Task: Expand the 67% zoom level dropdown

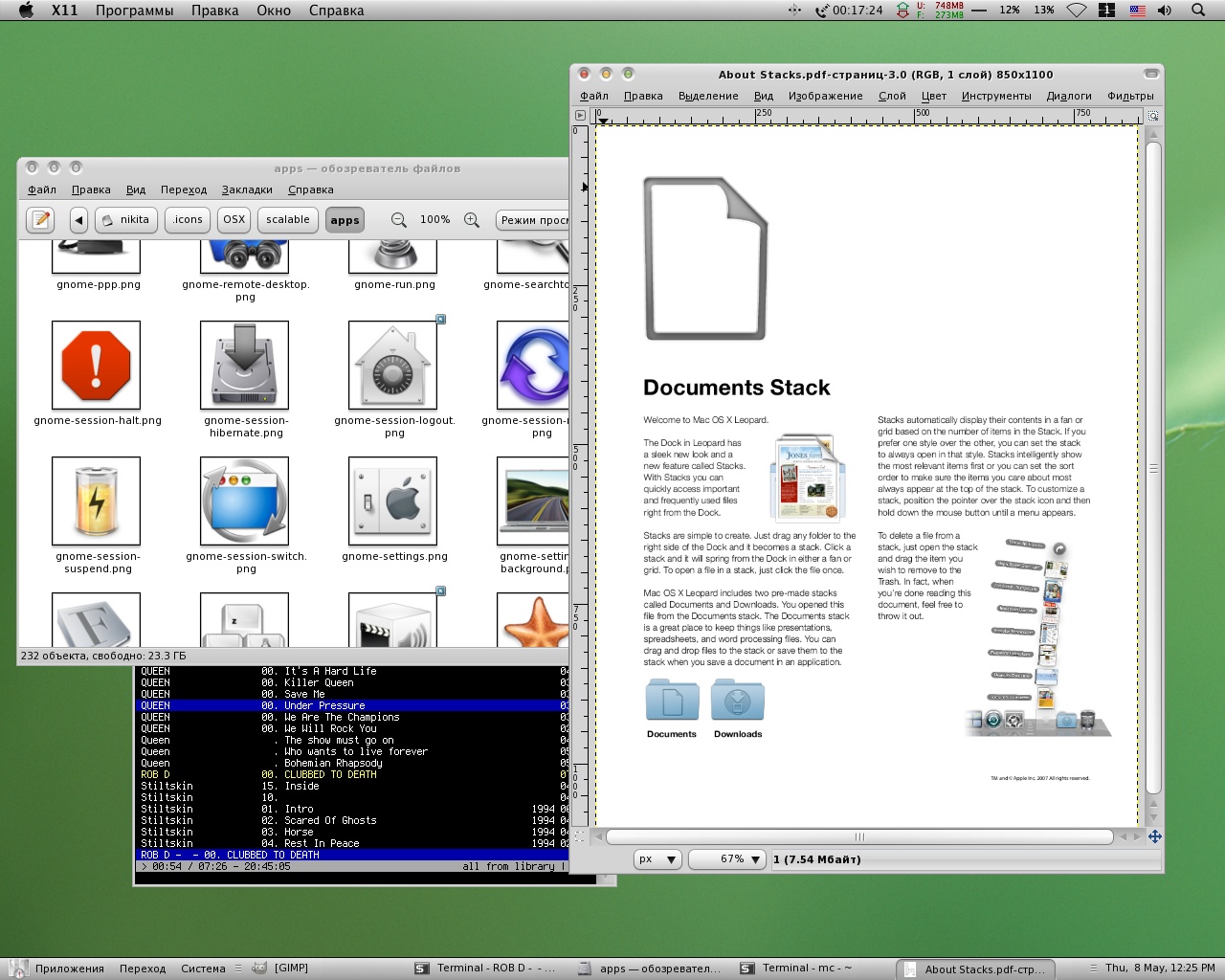Action: click(727, 859)
